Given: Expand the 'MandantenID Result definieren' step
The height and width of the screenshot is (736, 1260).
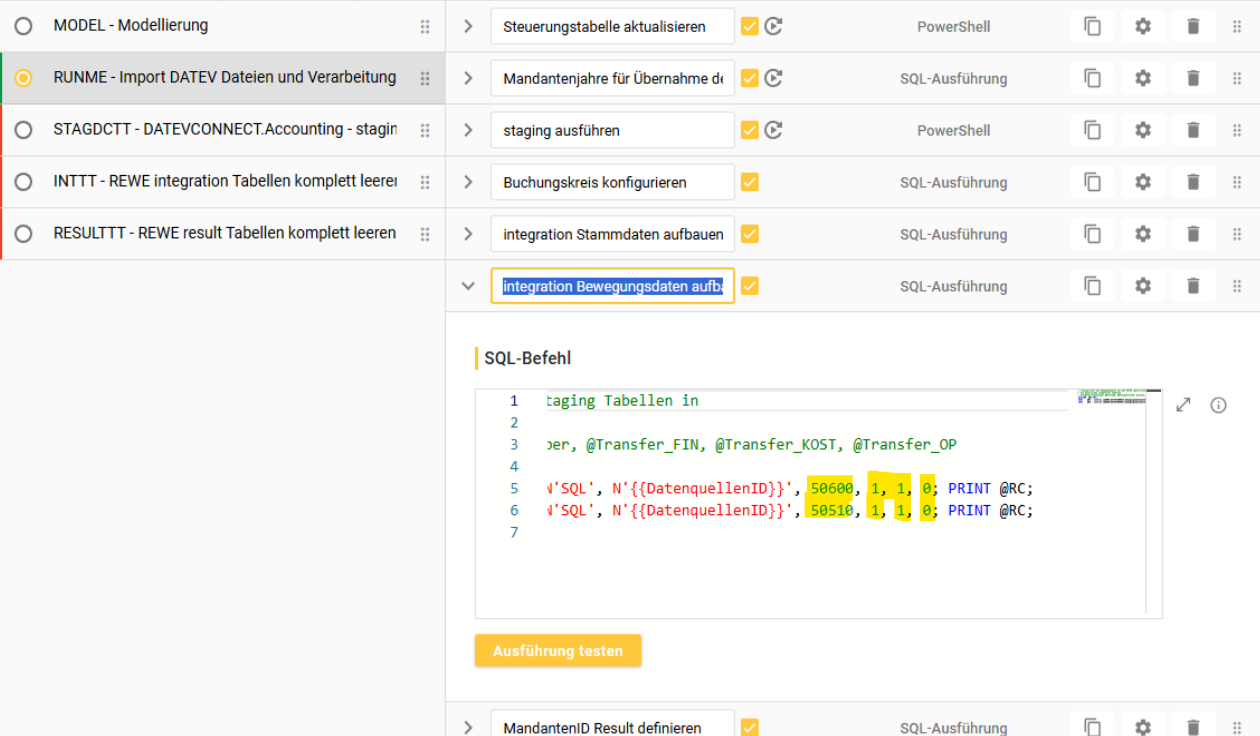Looking at the screenshot, I should point(468,727).
